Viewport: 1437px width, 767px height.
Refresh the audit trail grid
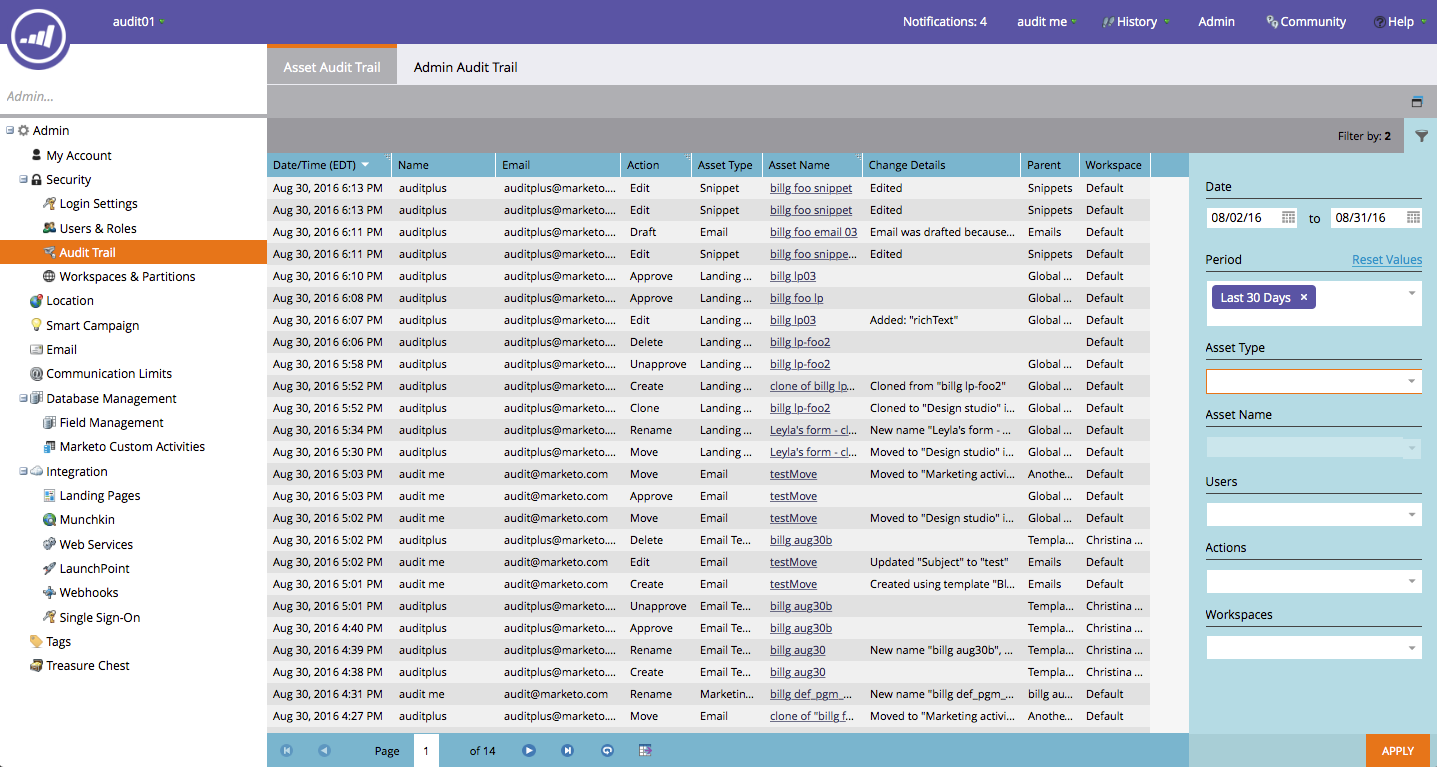tap(606, 751)
